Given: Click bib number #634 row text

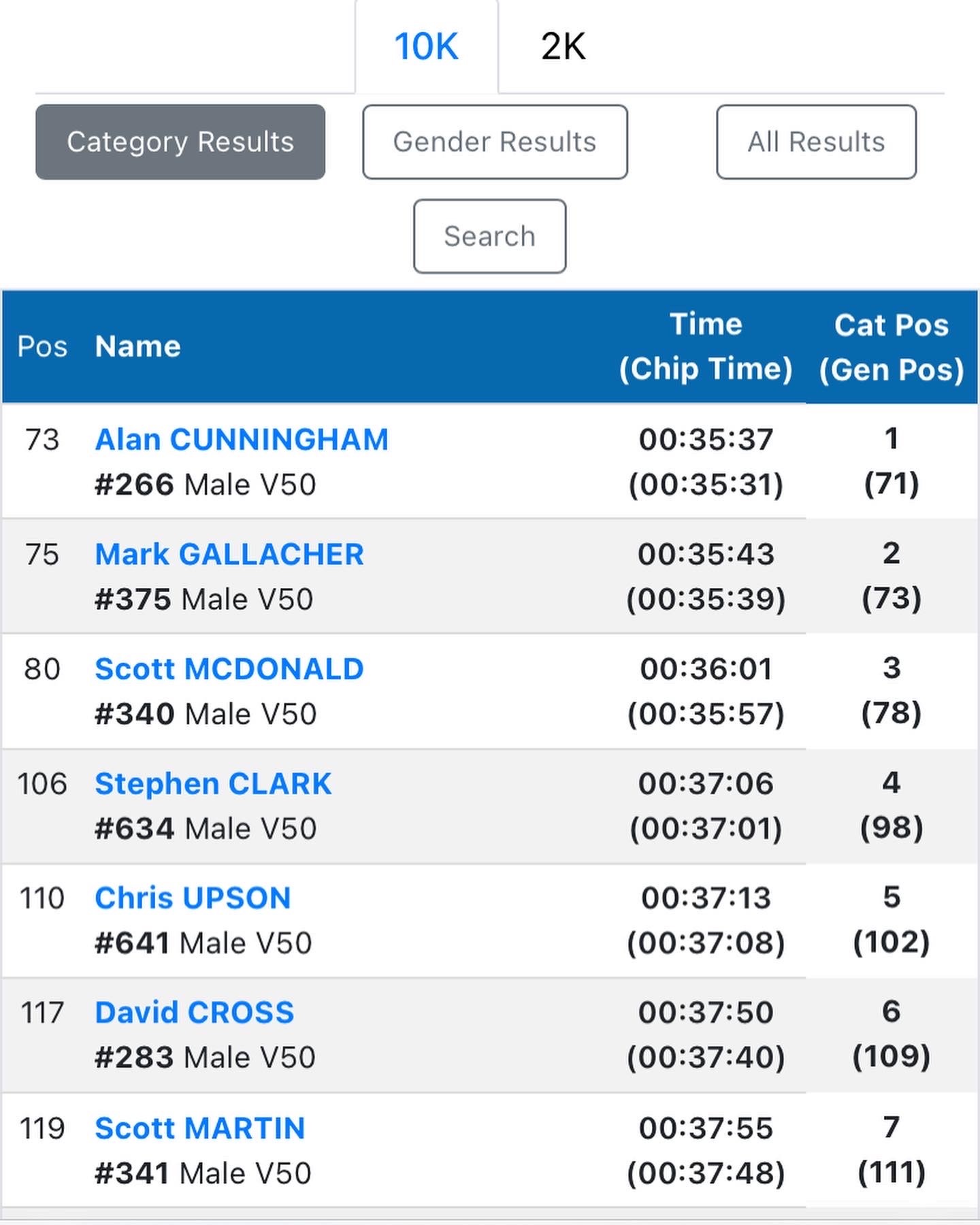Looking at the screenshot, I should point(135,829).
